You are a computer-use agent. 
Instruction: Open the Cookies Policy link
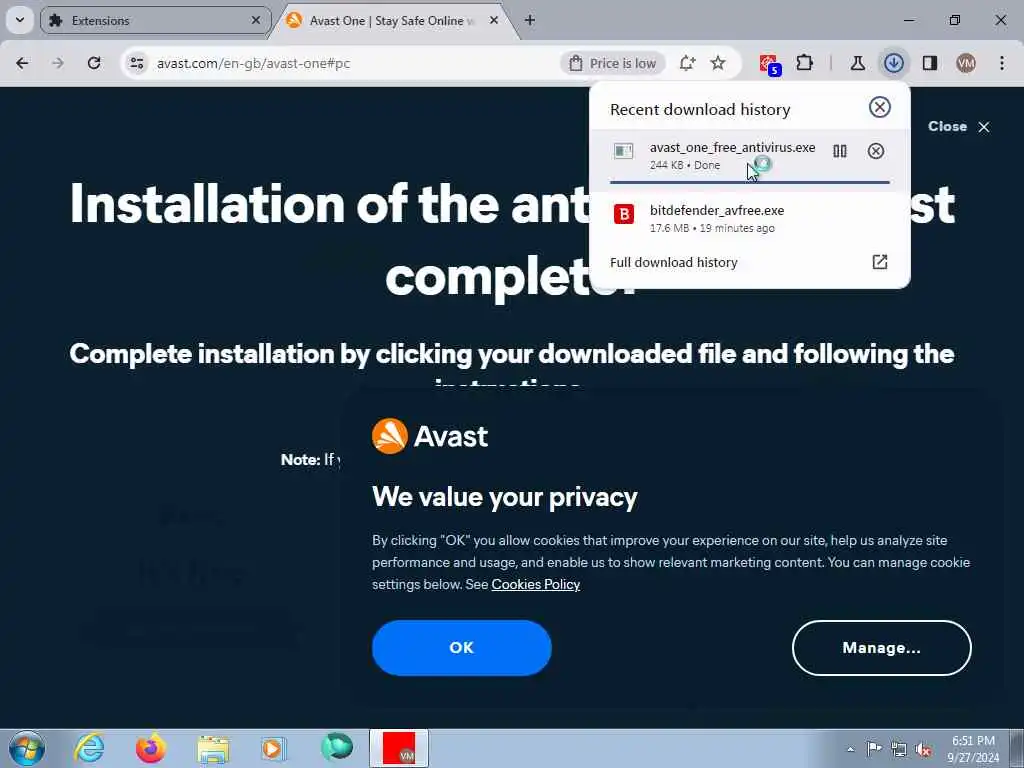[536, 584]
